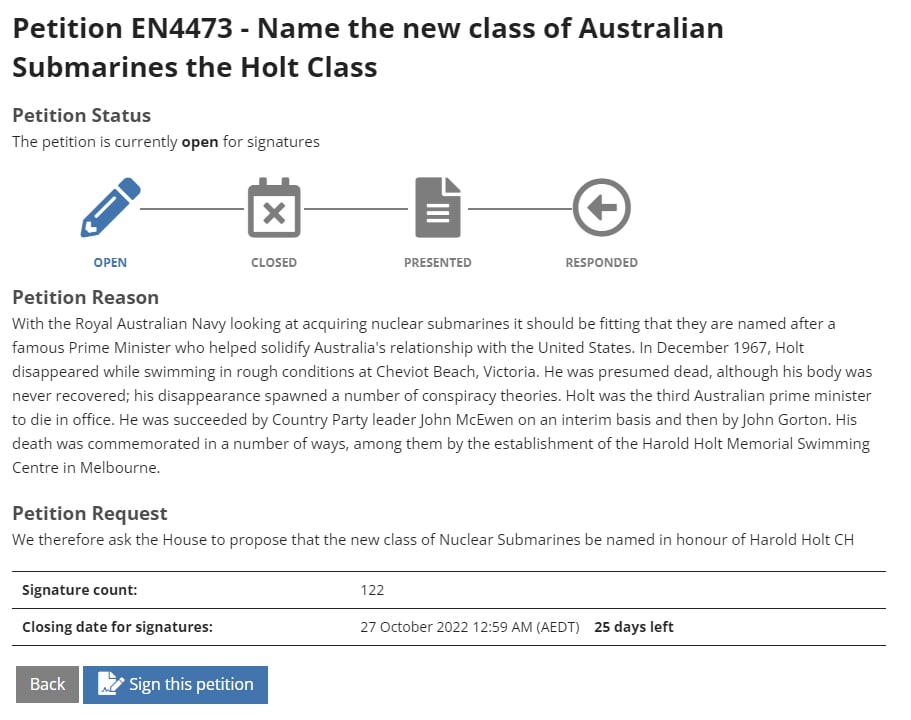
Task: Click the Closing date for signatures label
Action: pyautogui.click(x=117, y=627)
